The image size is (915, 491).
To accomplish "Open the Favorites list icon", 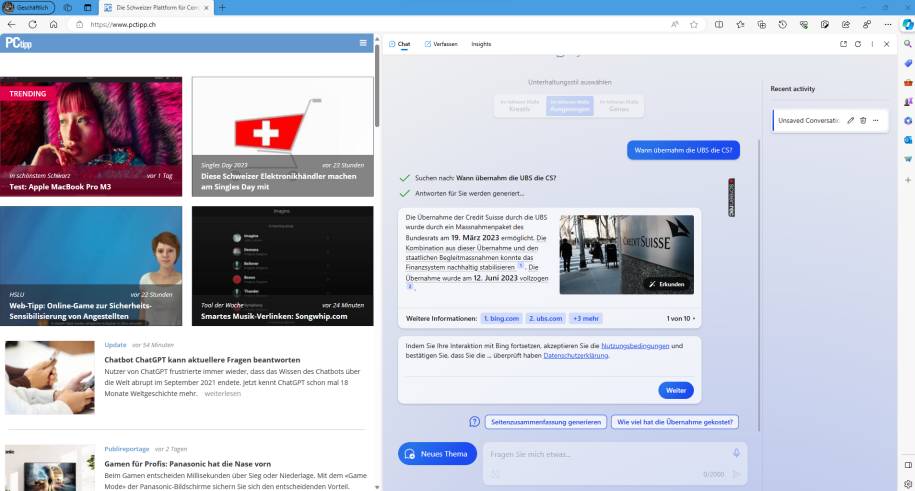I will [x=740, y=25].
